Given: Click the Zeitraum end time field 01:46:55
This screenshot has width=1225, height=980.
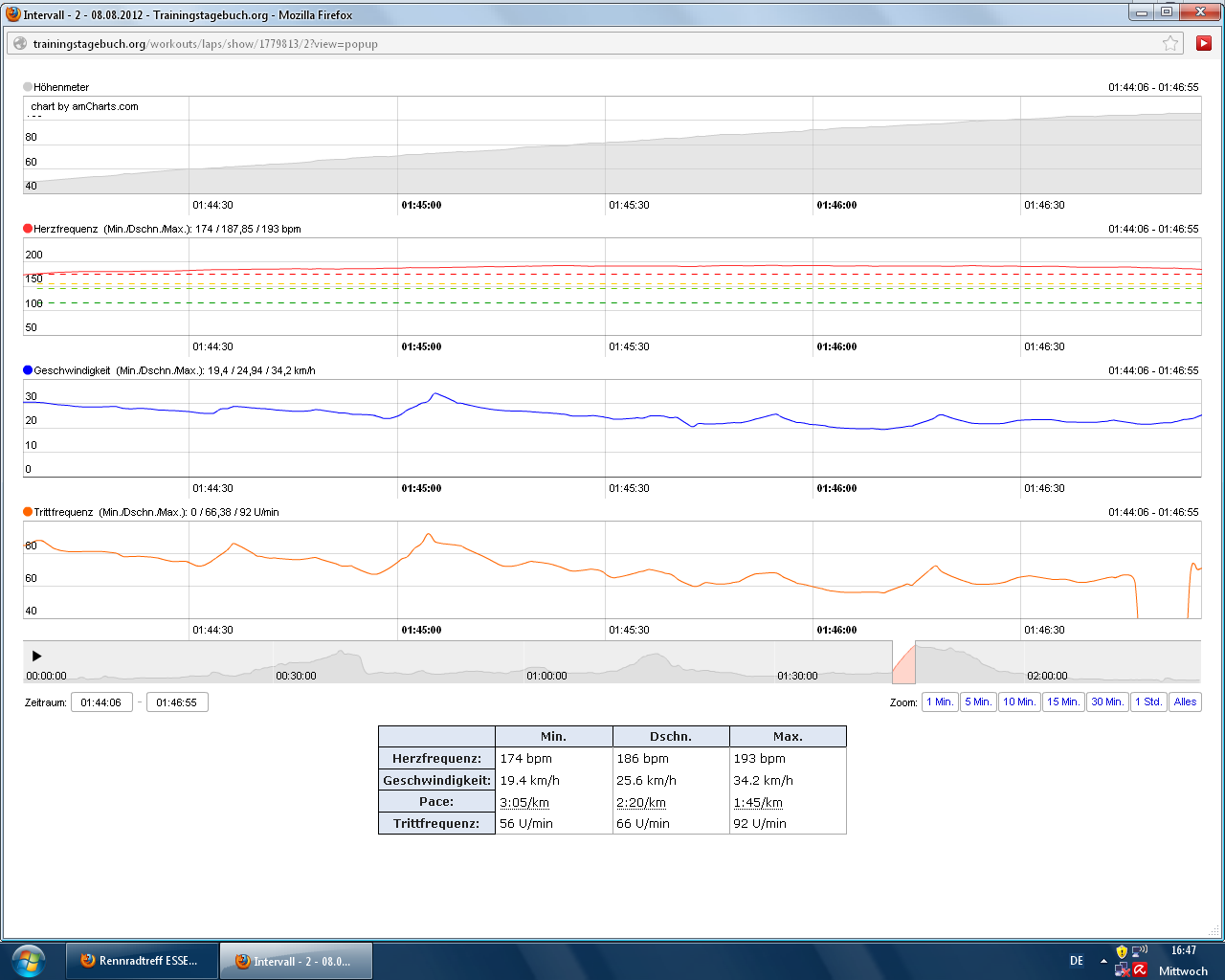Looking at the screenshot, I should (177, 702).
